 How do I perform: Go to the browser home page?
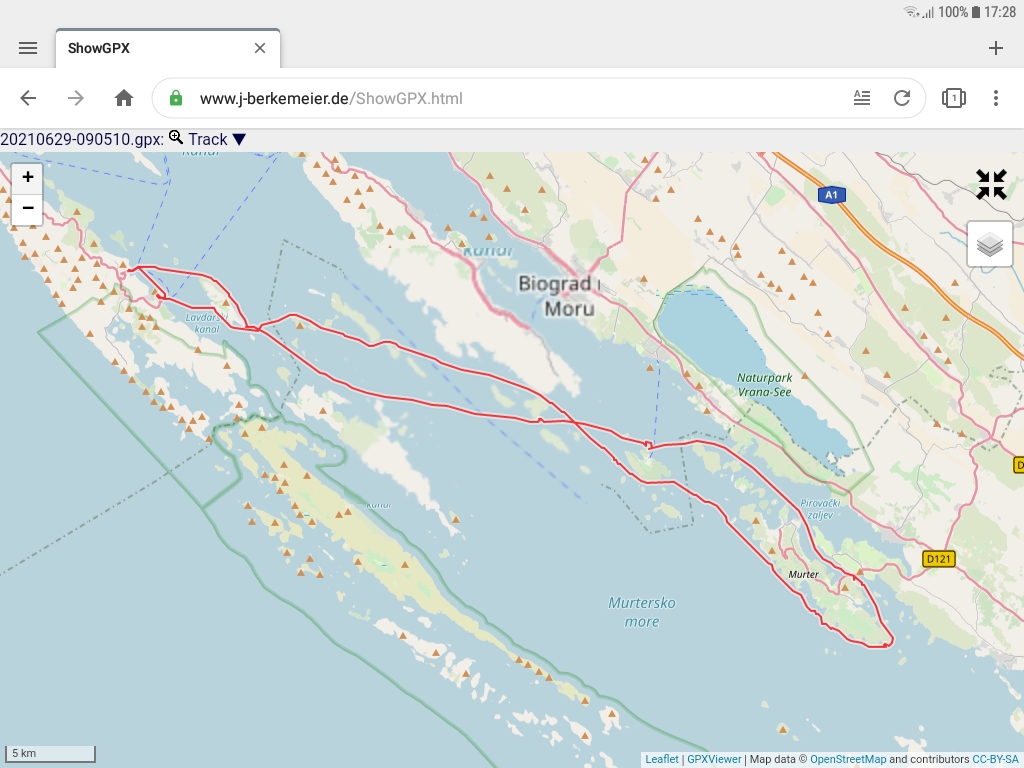[124, 98]
